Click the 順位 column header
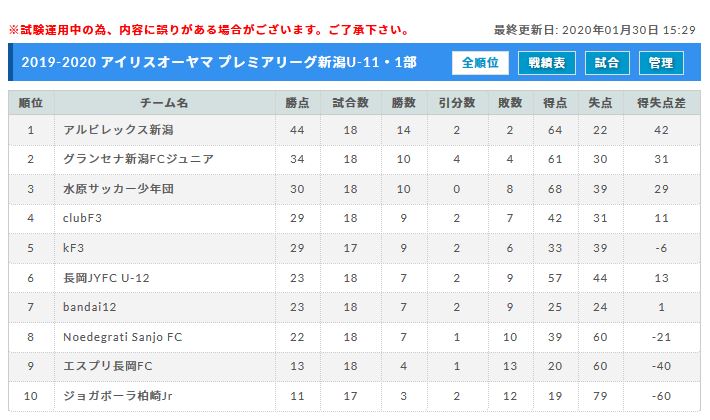Viewport: 710px width, 420px height. click(31, 102)
